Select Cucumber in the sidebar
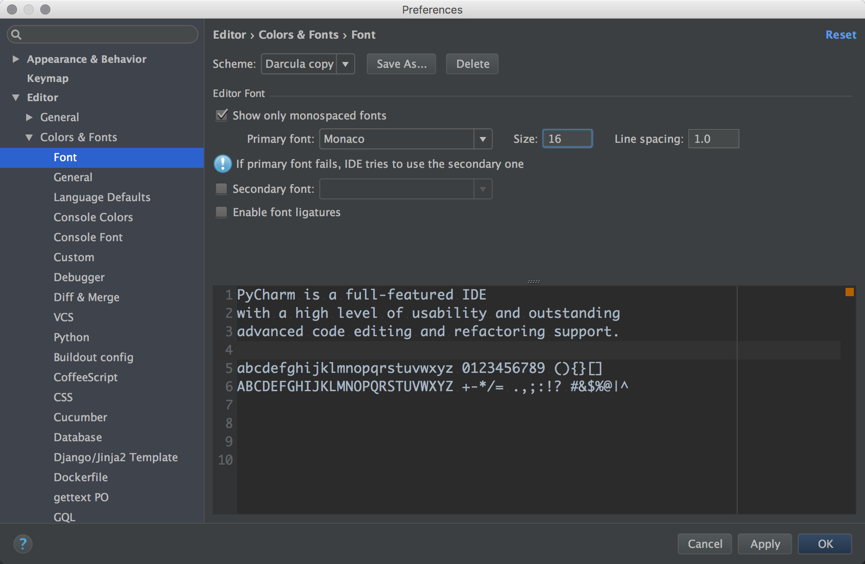Viewport: 865px width, 564px height. pos(80,417)
